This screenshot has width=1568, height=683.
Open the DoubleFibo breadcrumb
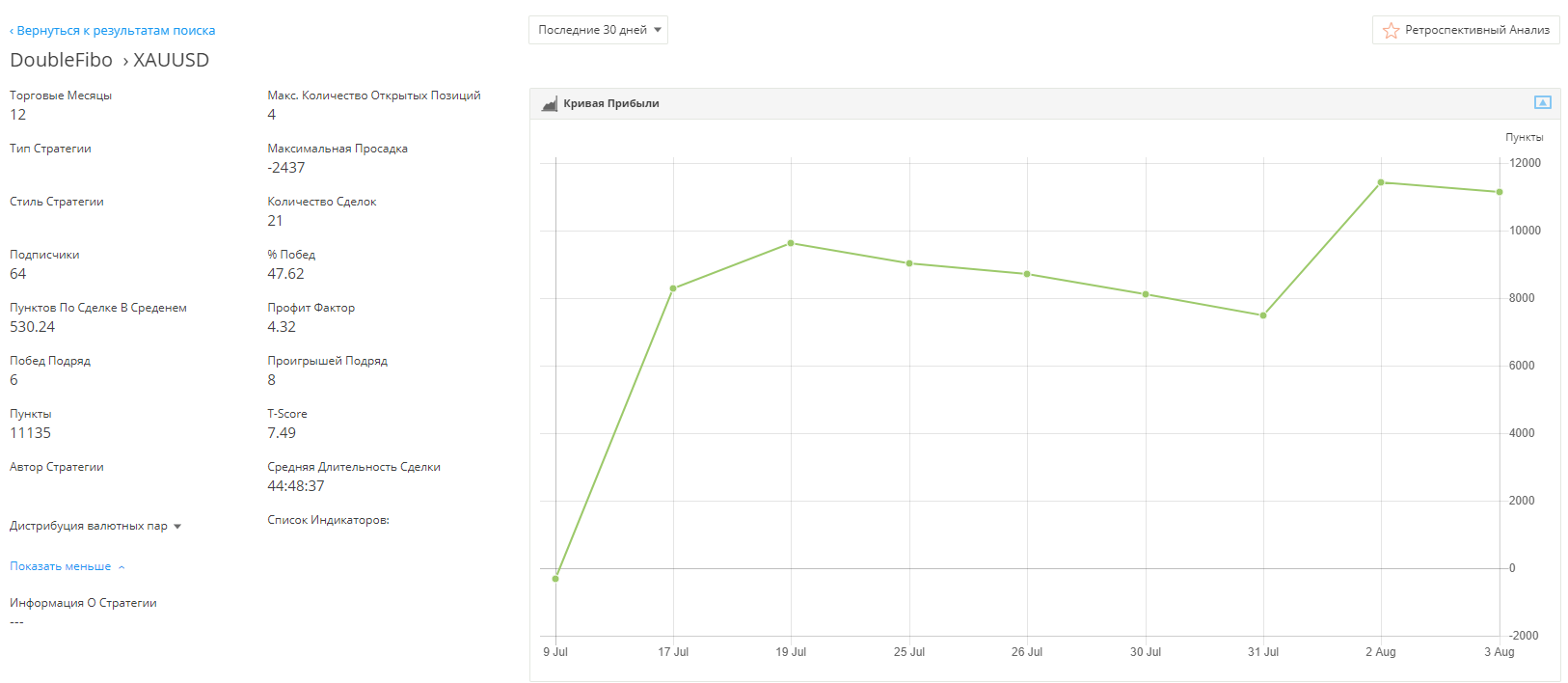[61, 60]
